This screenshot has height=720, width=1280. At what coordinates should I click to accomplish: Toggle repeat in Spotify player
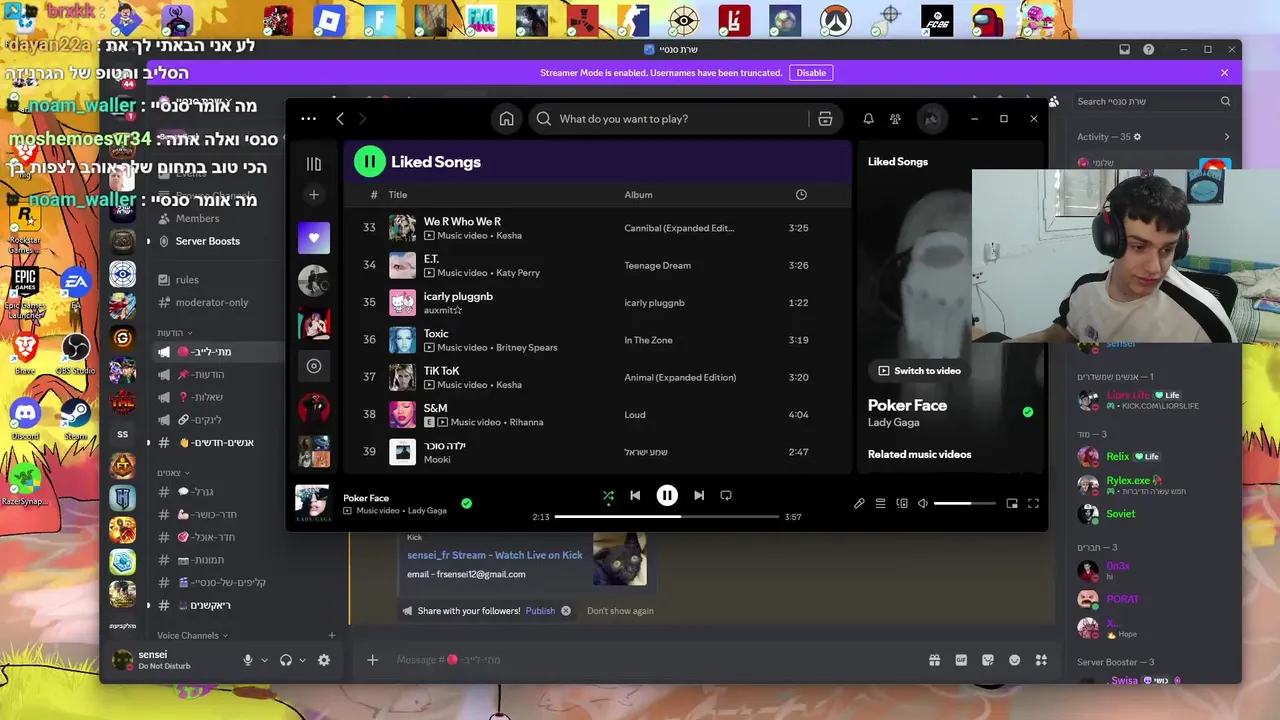point(726,495)
